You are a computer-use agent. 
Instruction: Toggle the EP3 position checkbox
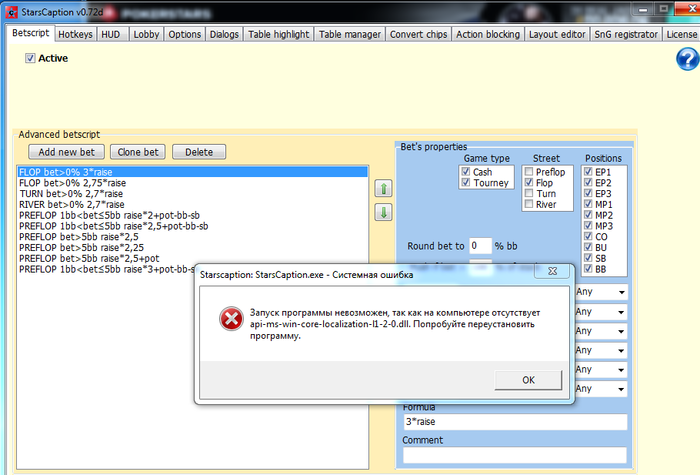click(588, 193)
